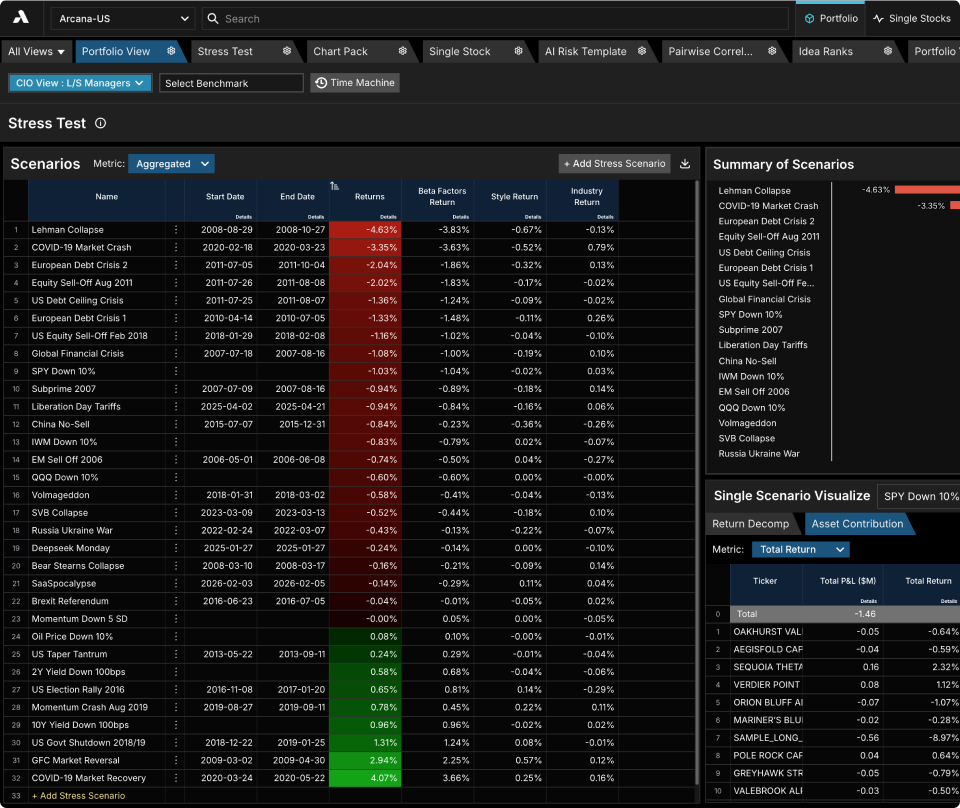Switch to Portfolio mode

pos(830,18)
